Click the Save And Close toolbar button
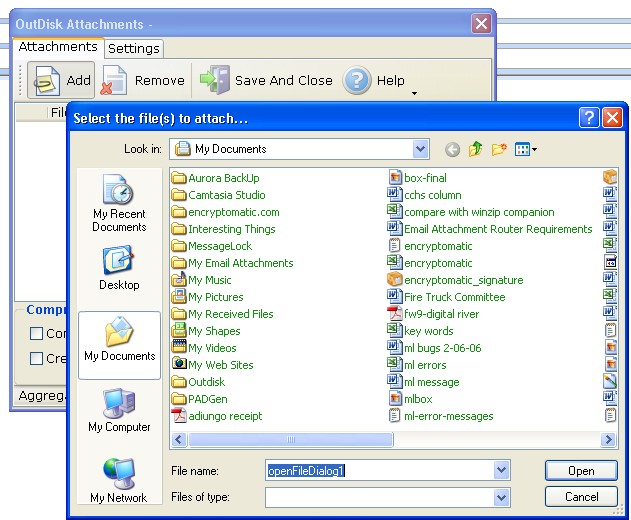This screenshot has width=631, height=520. point(266,80)
